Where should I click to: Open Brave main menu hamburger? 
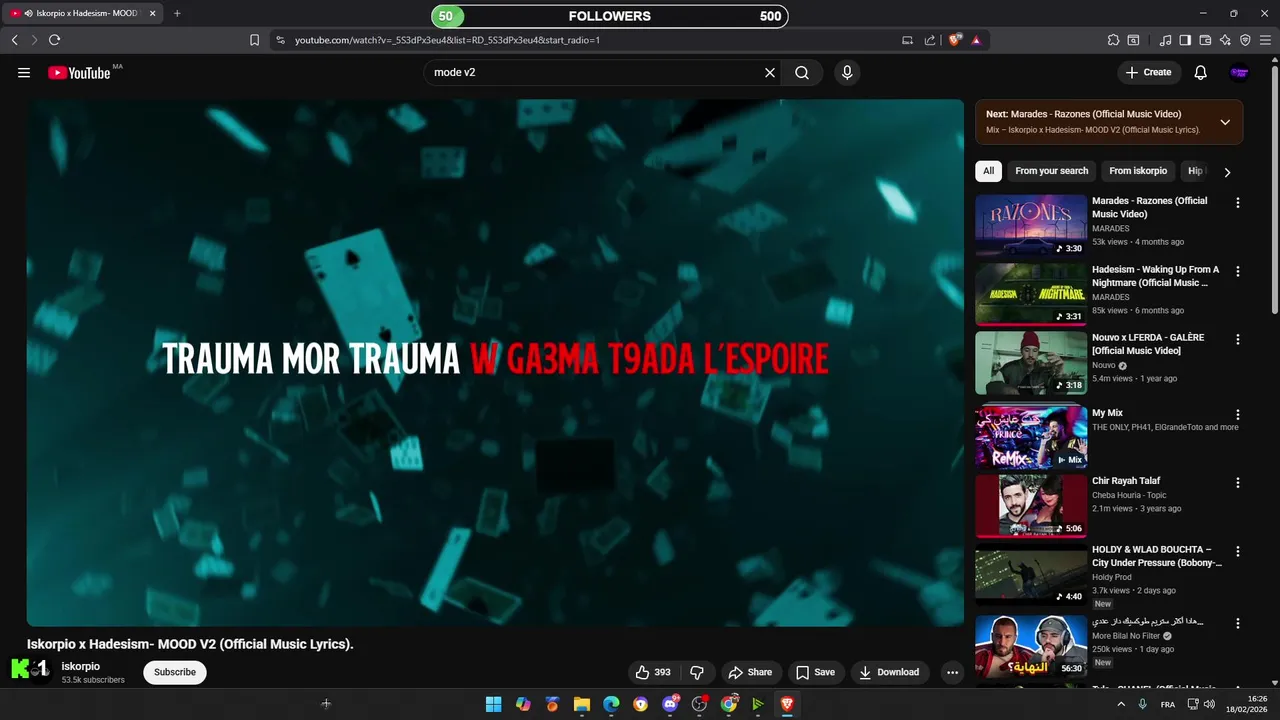pos(1266,40)
